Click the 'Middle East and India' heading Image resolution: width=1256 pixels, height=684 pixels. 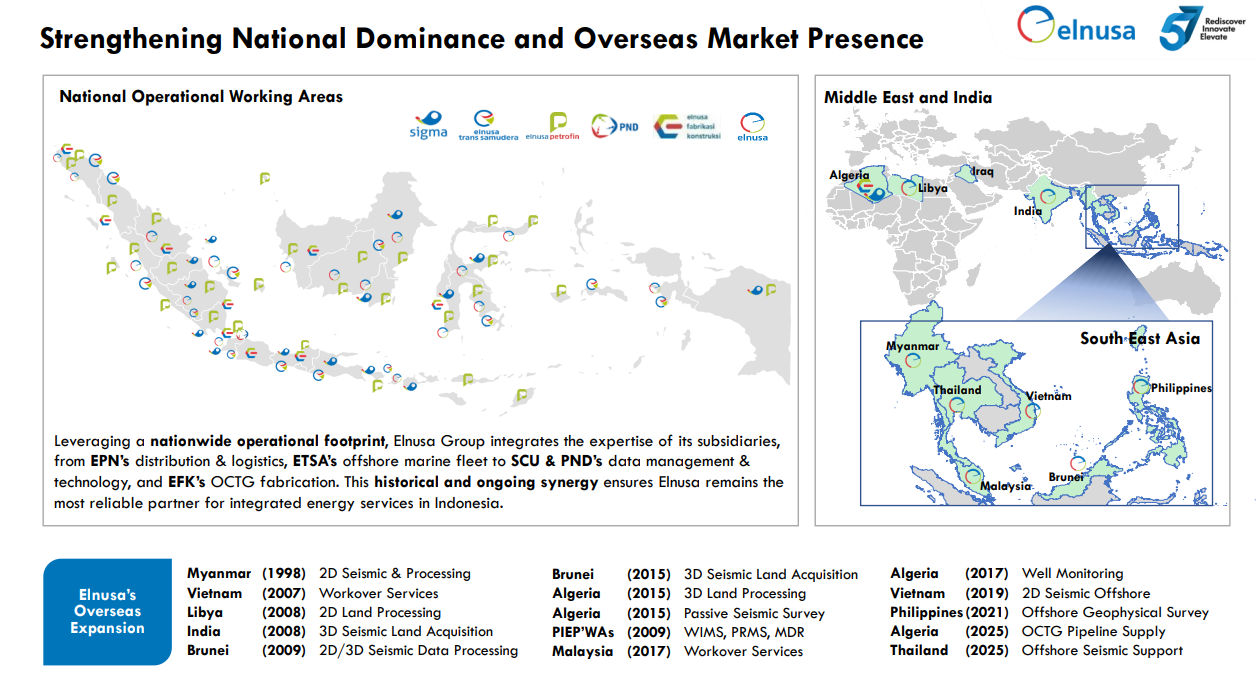pos(908,97)
